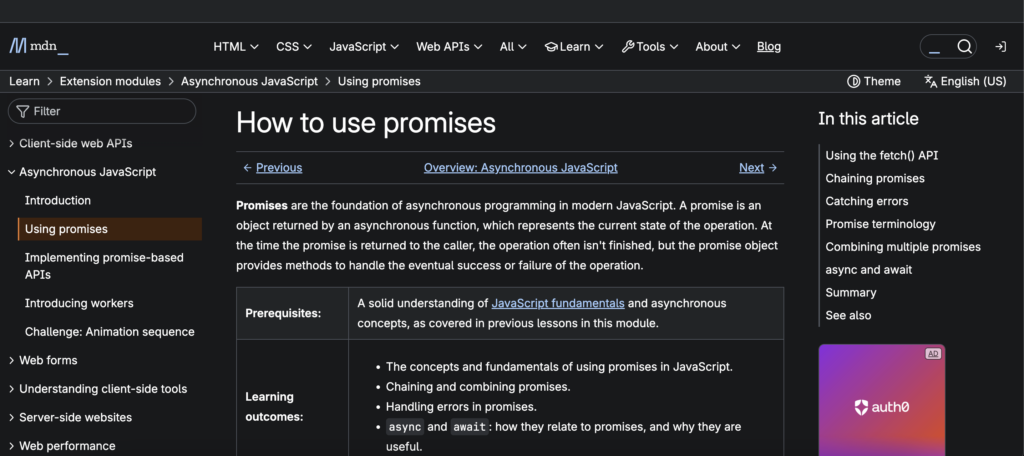The image size is (1024, 456).
Task: Focus the header search field
Action: 938,46
